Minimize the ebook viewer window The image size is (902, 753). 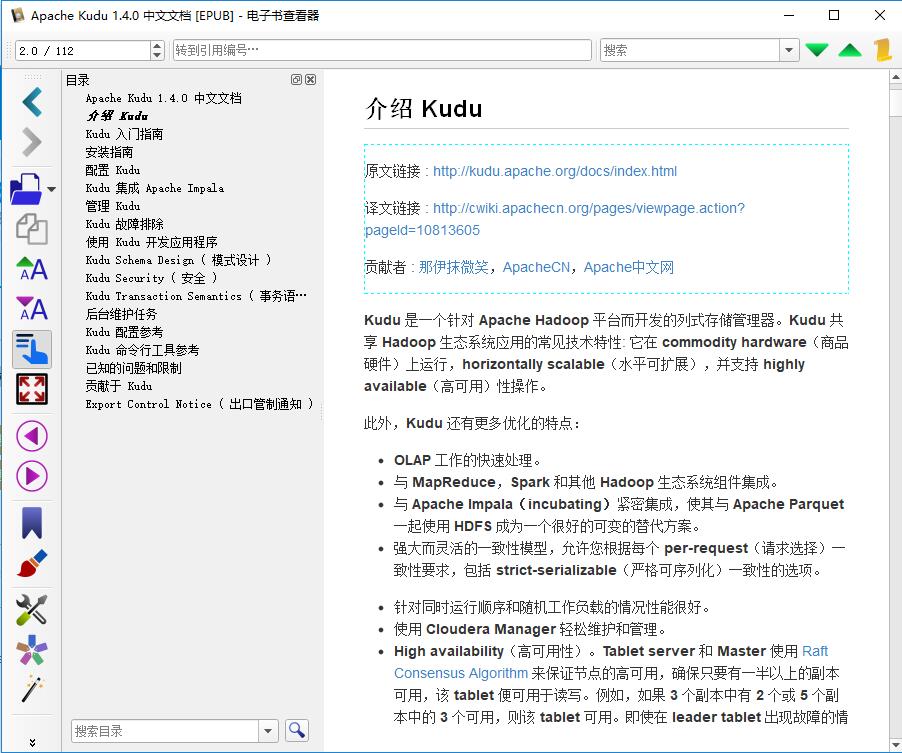coord(789,16)
